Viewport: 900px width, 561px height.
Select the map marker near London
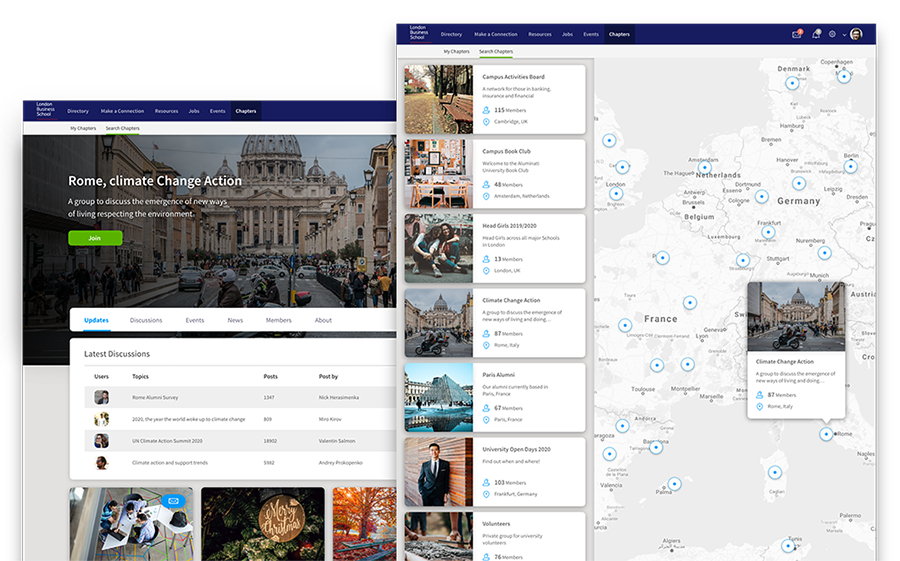tap(616, 194)
